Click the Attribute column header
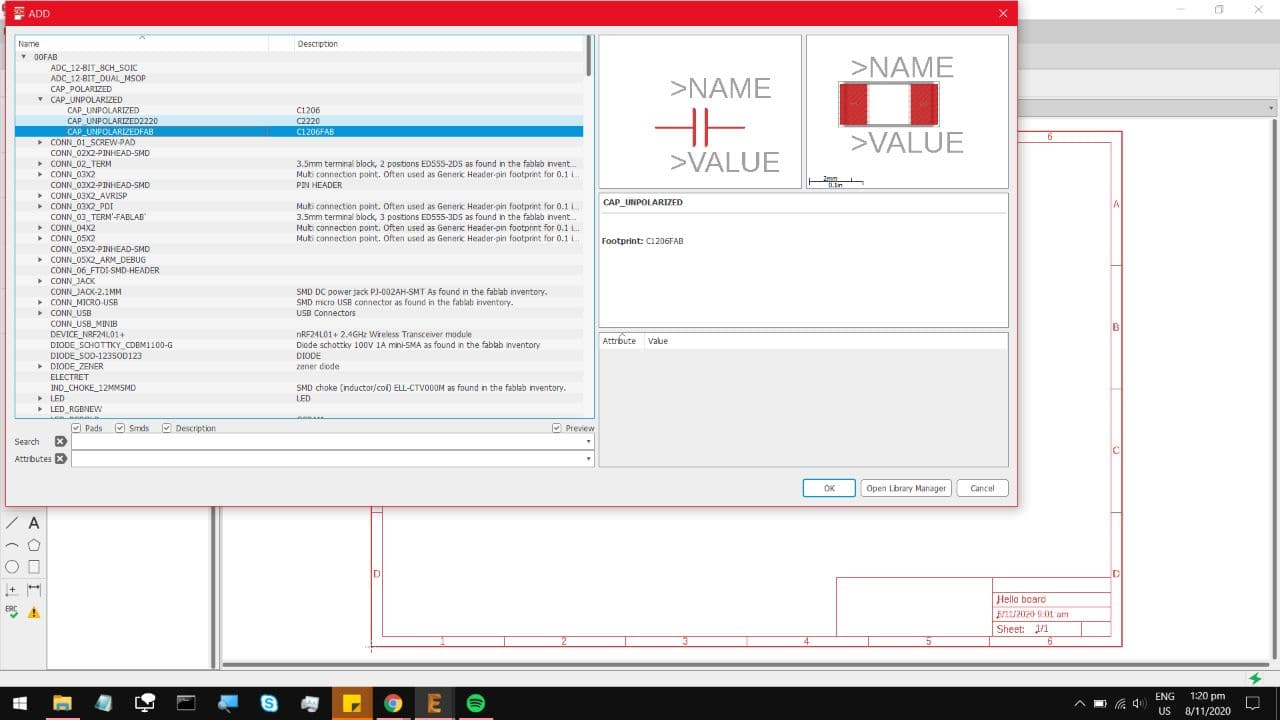 coord(620,341)
